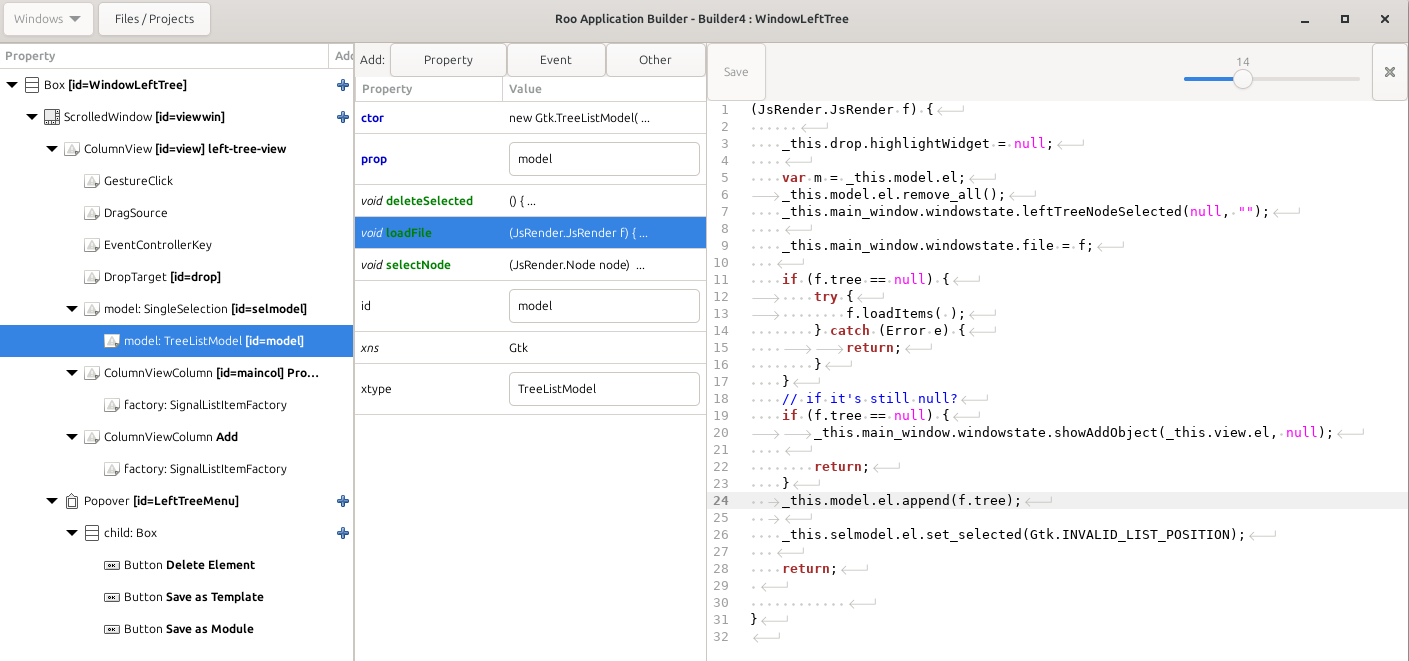Select the first factory: SignalListItemFactory row

pyautogui.click(x=176, y=405)
